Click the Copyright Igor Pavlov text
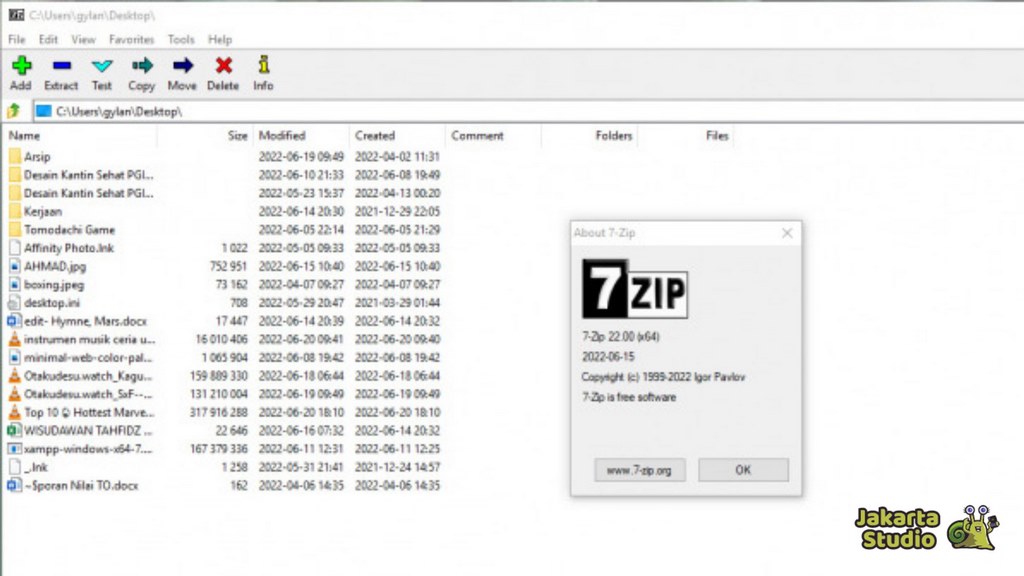The height and width of the screenshot is (576, 1024). (x=664, y=377)
